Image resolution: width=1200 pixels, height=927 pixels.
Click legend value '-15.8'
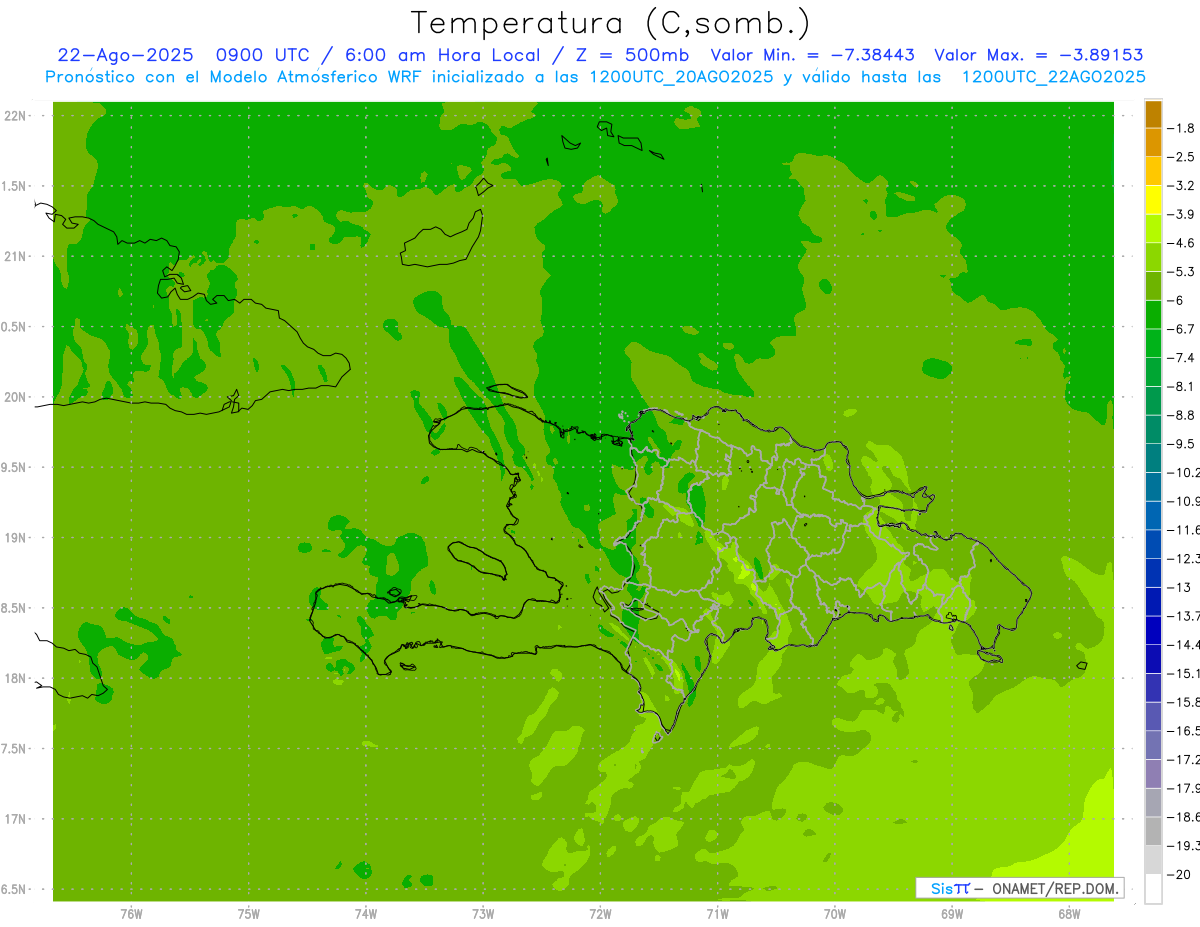[x=1184, y=702]
